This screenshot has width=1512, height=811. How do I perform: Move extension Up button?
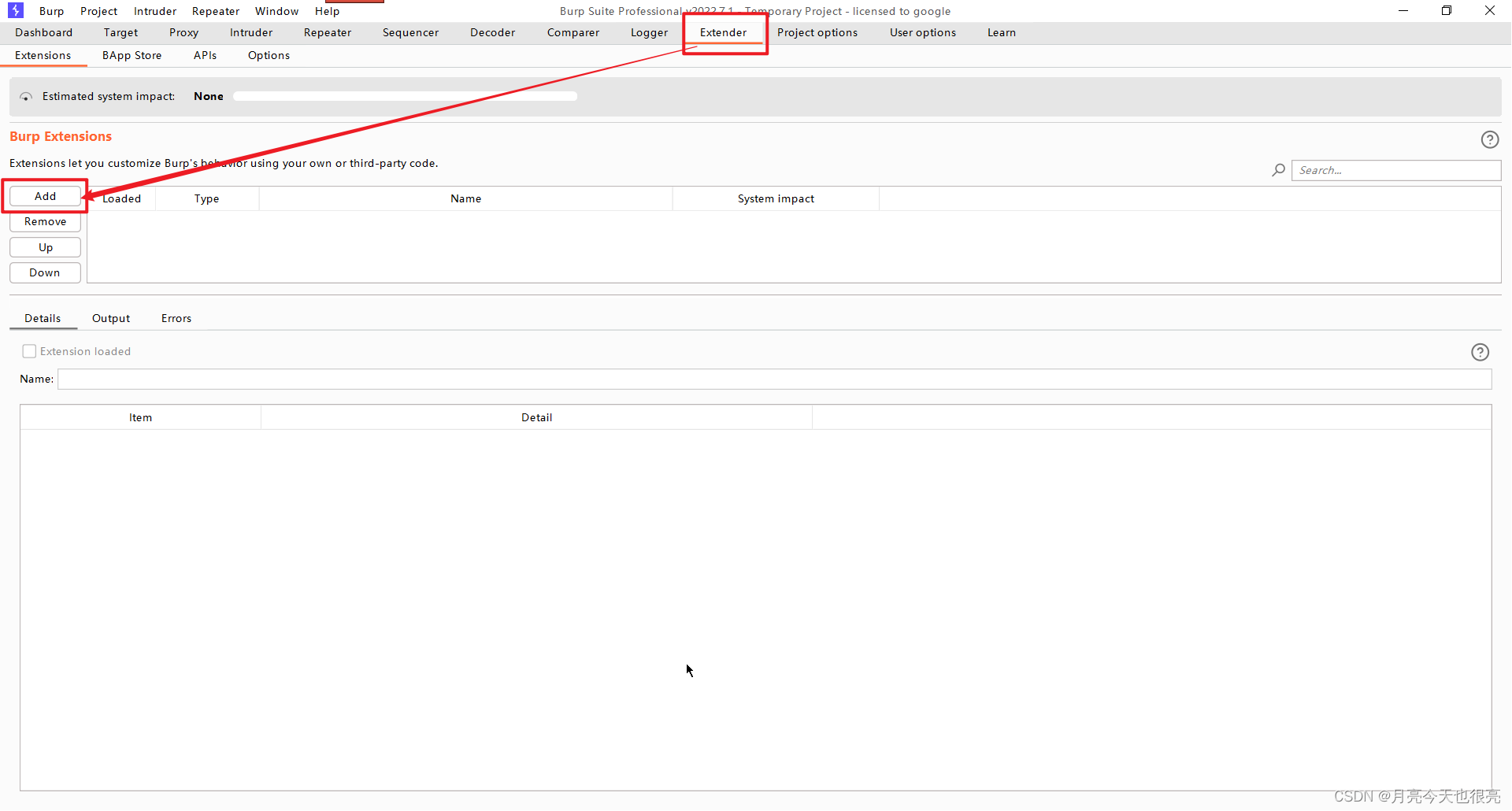[x=45, y=247]
